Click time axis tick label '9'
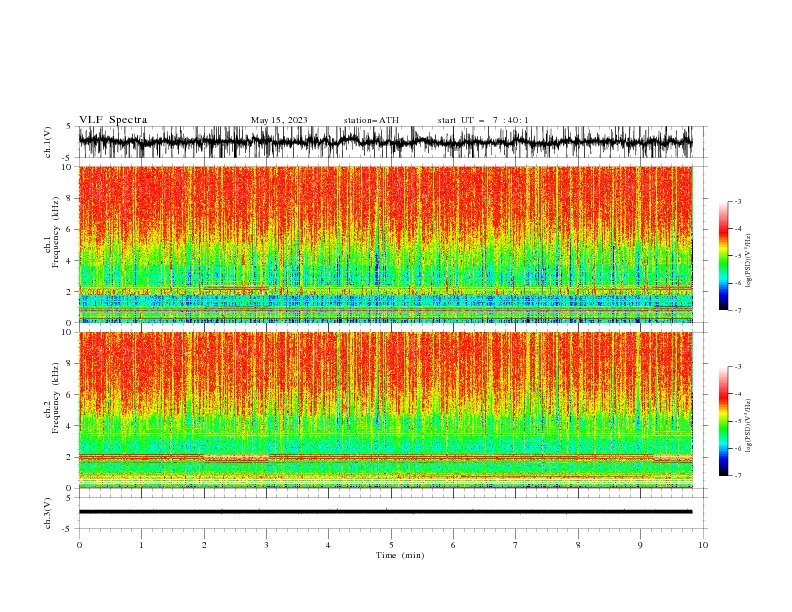The image size is (792, 612). tap(640, 545)
